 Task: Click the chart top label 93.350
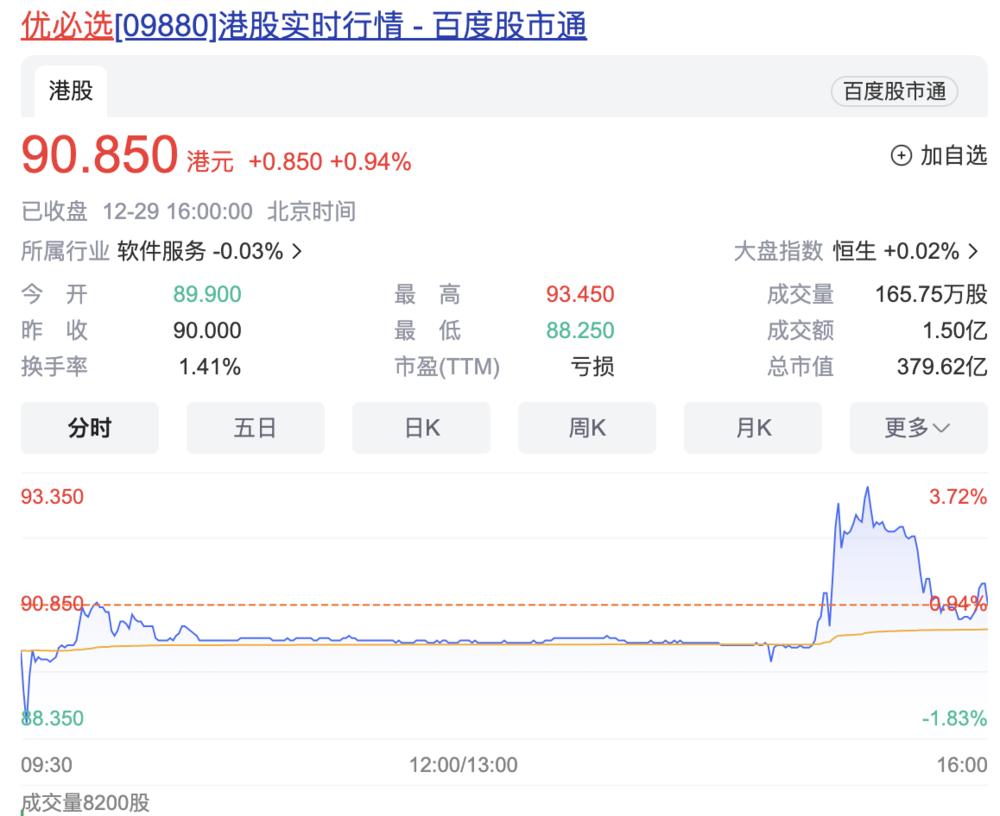click(52, 496)
